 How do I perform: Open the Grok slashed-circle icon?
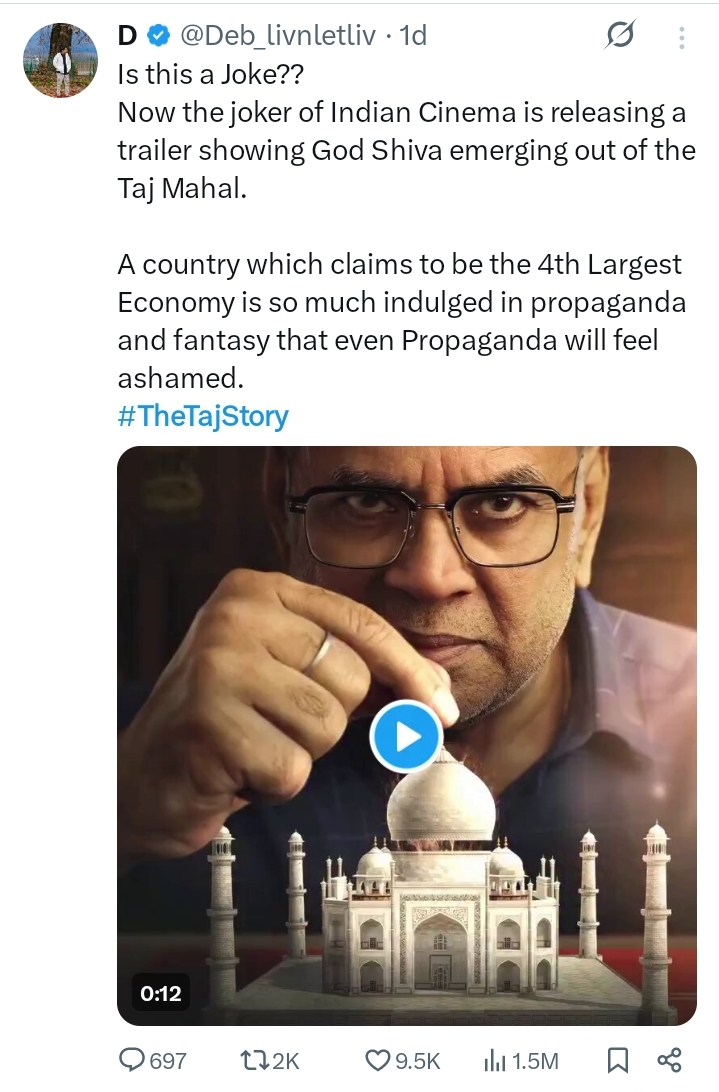click(620, 37)
